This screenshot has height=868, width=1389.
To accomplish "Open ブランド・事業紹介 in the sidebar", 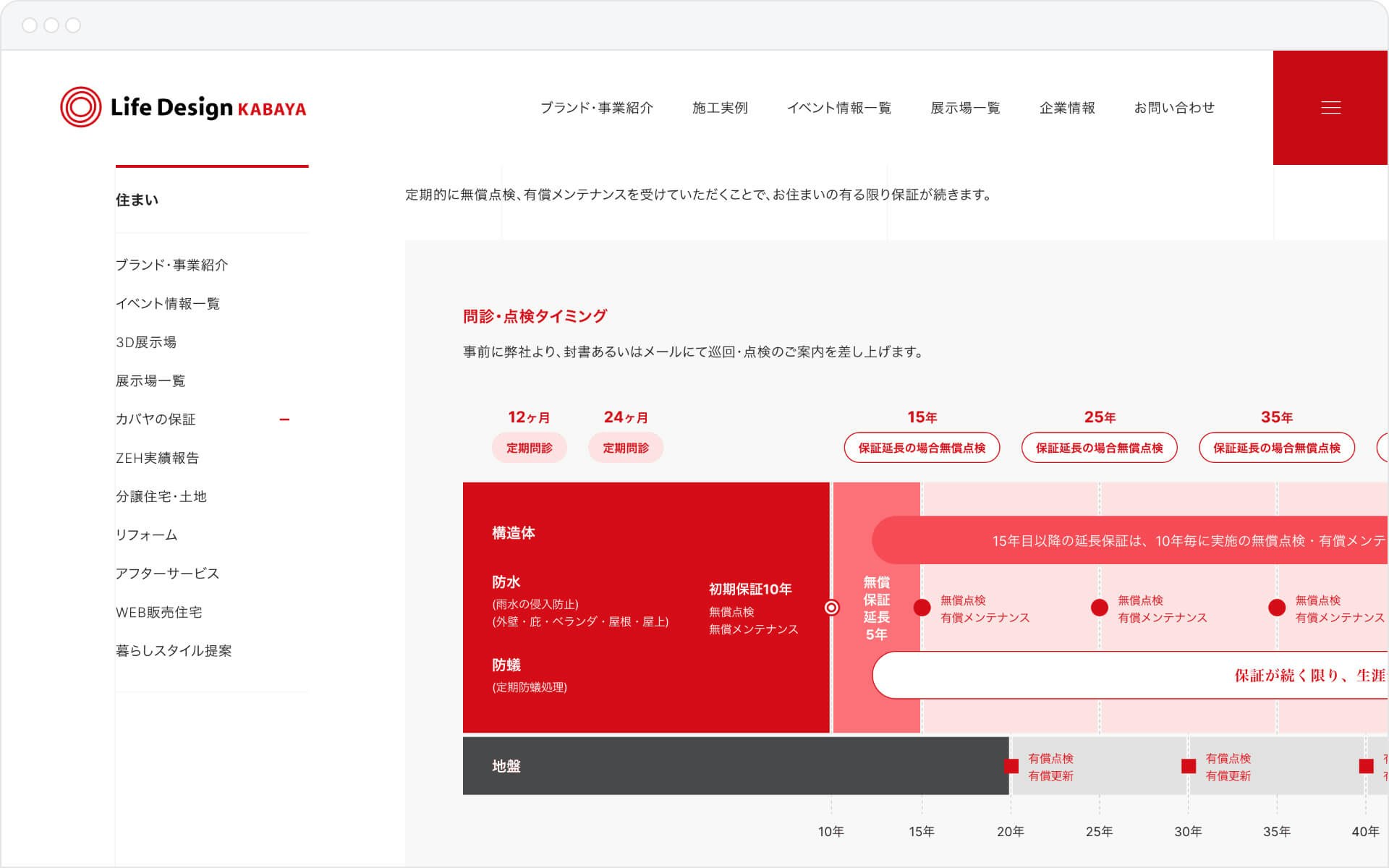I will 171,265.
